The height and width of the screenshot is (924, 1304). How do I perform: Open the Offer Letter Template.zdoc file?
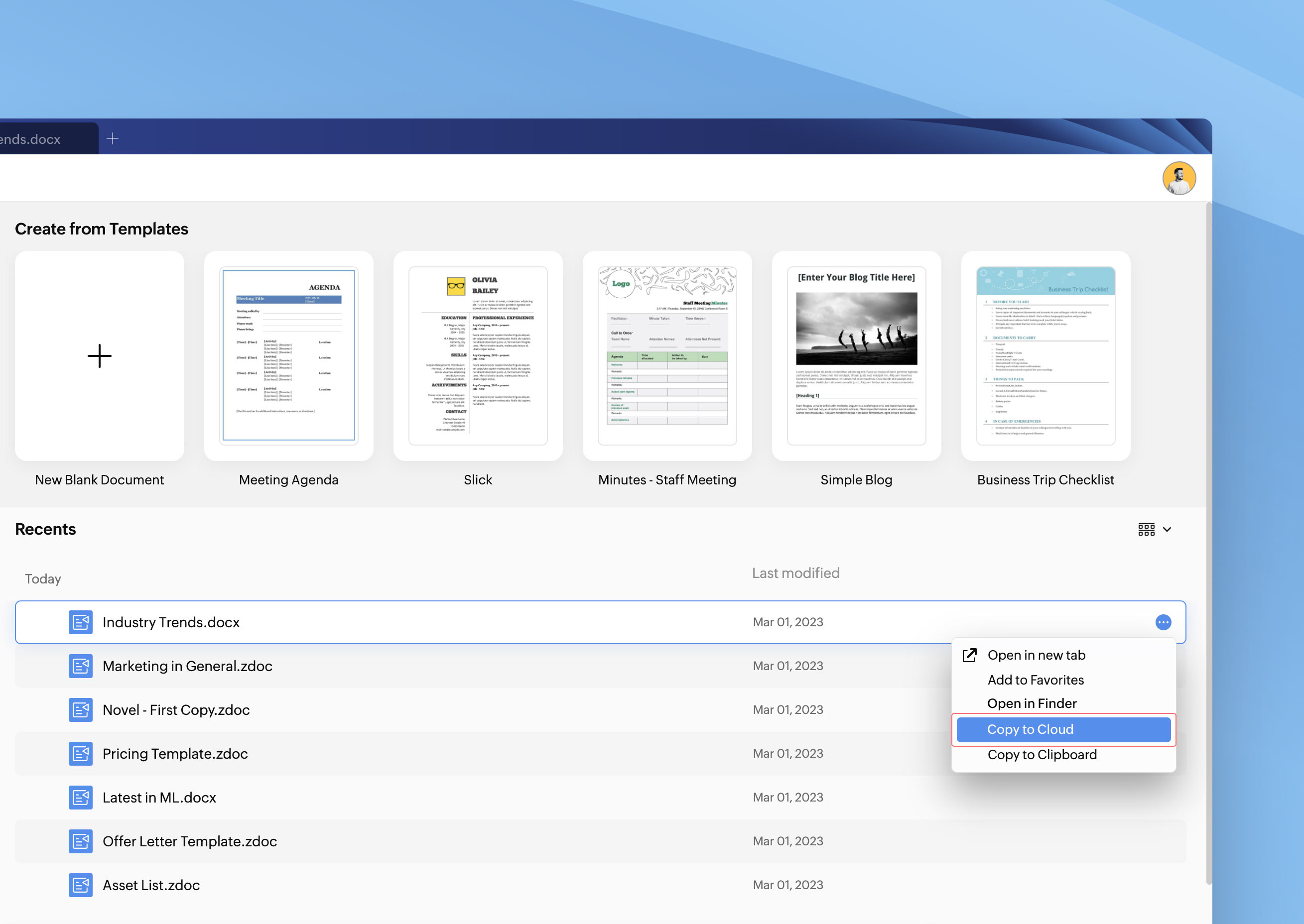(190, 841)
